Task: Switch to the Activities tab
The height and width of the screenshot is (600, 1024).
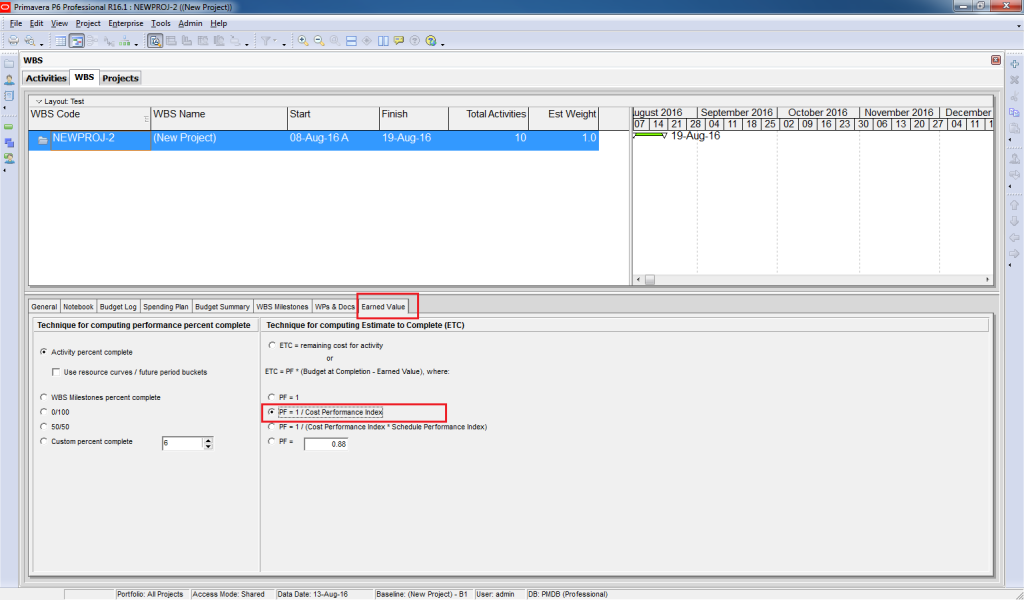Action: click(46, 78)
